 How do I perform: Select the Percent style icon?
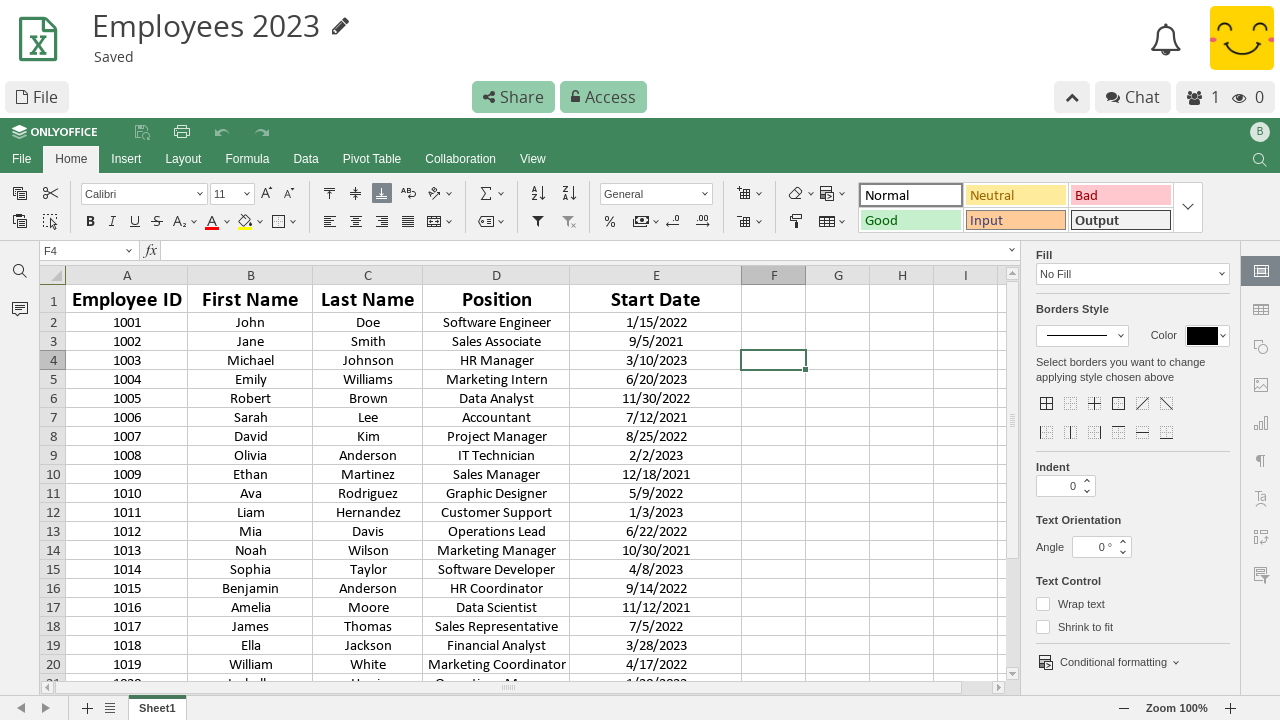[610, 221]
